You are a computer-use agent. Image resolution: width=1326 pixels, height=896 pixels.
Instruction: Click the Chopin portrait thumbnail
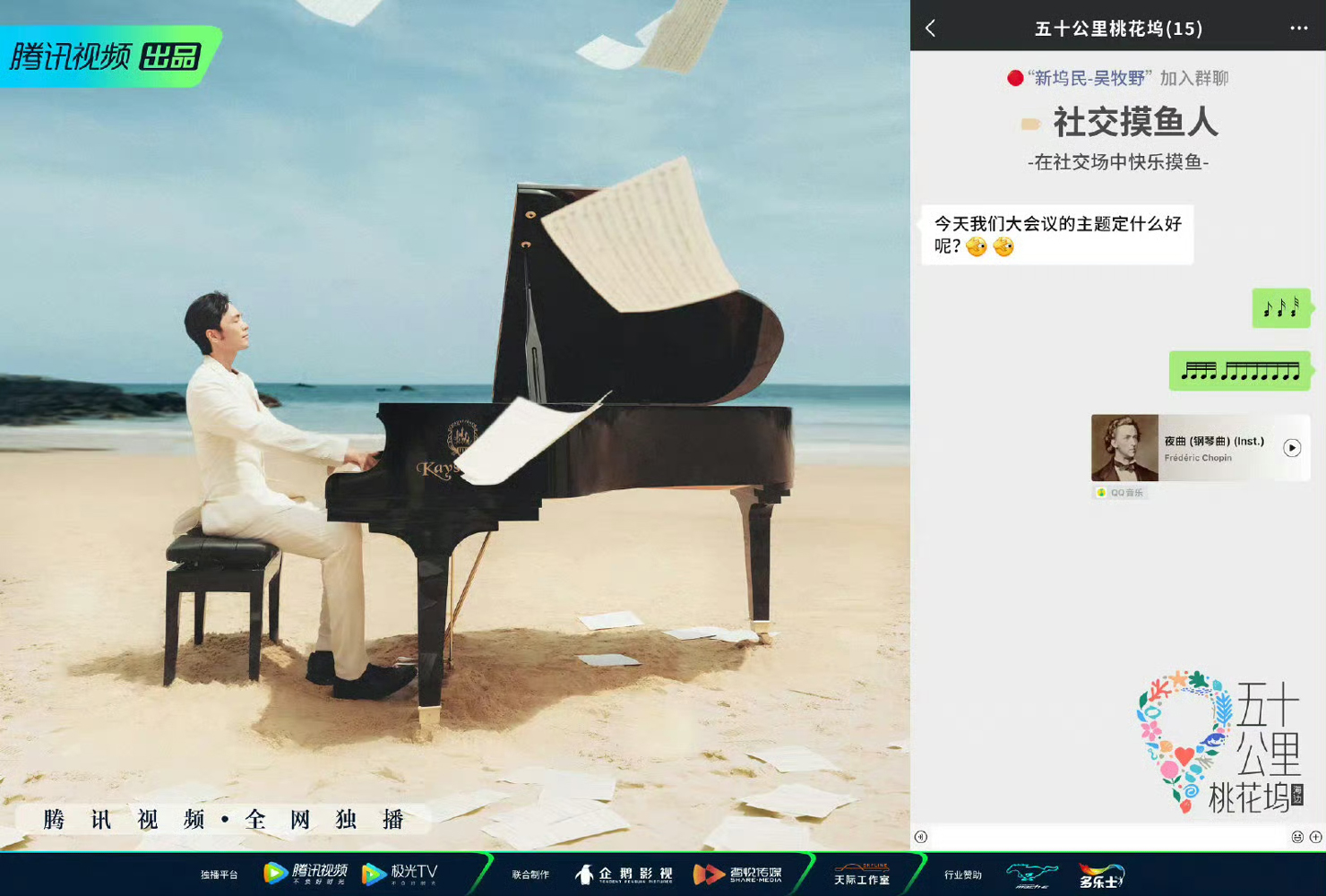[x=1124, y=448]
